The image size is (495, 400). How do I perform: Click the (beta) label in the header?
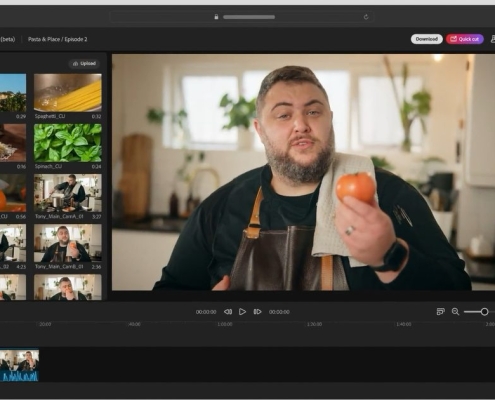click(8, 39)
